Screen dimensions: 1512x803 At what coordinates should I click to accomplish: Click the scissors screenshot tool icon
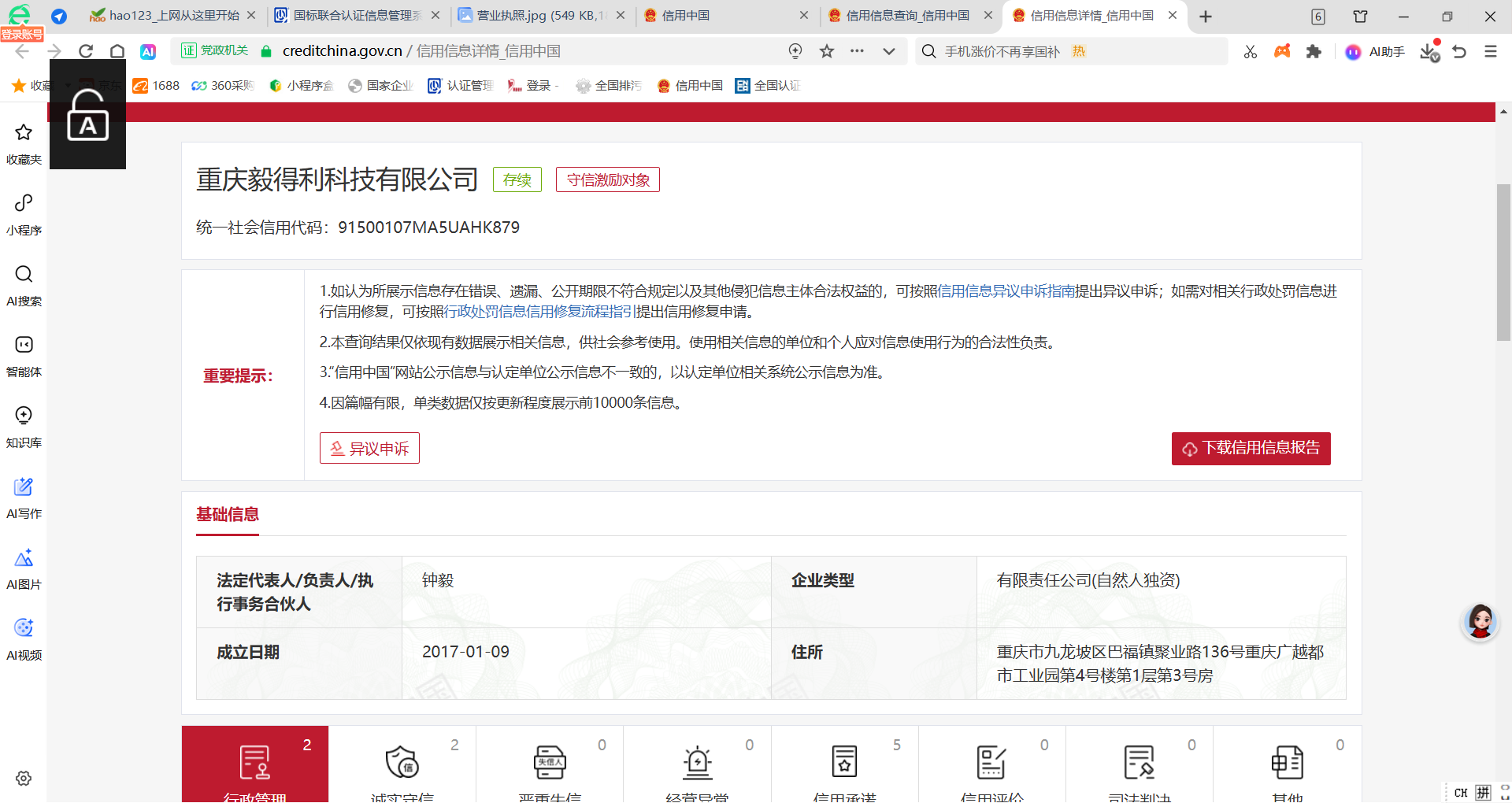[x=1250, y=51]
